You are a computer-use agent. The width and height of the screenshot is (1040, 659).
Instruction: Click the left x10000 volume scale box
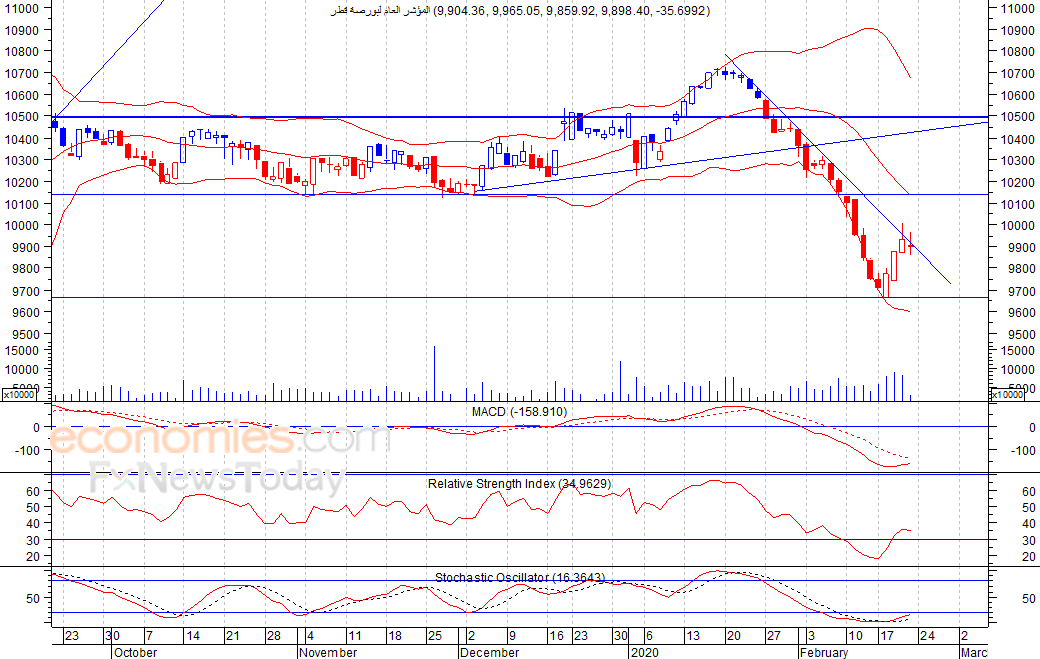coord(19,394)
